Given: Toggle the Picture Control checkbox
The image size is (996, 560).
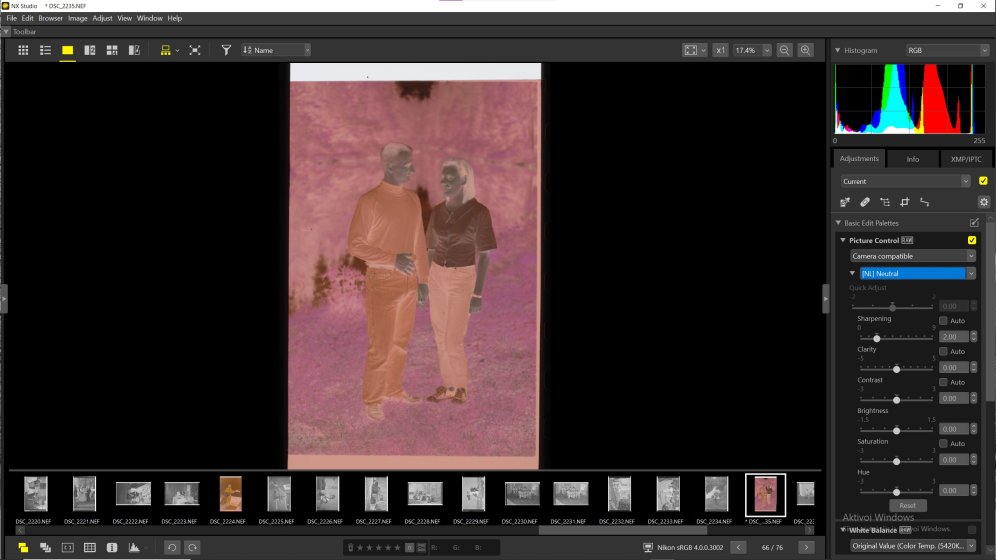Looking at the screenshot, I should 972,240.
